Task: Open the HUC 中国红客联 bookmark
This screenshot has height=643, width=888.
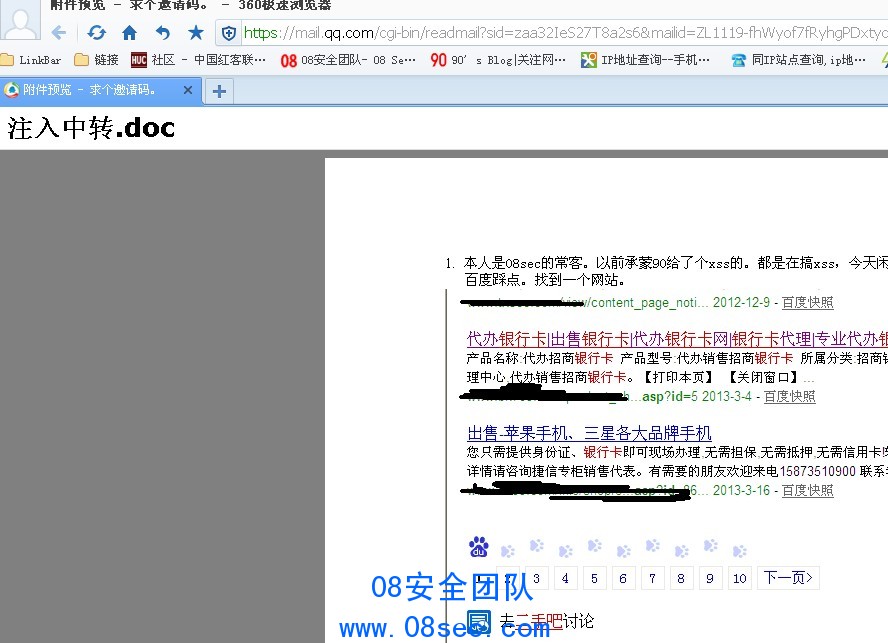Action: [x=198, y=59]
